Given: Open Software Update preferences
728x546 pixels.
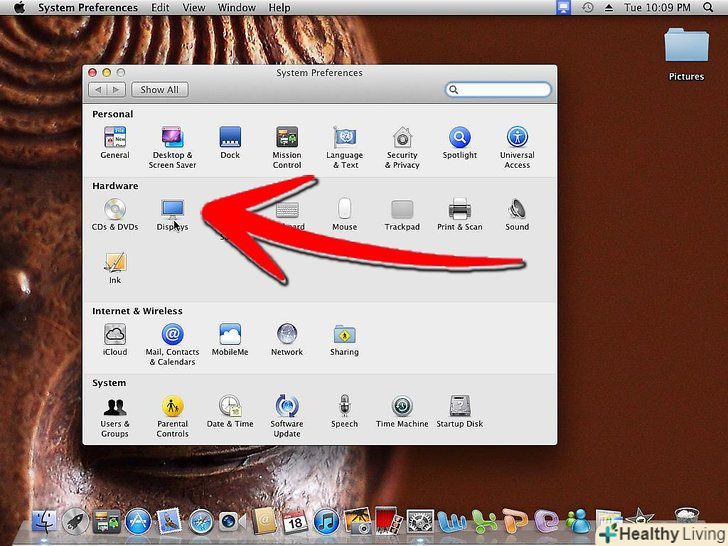Looking at the screenshot, I should tap(287, 416).
